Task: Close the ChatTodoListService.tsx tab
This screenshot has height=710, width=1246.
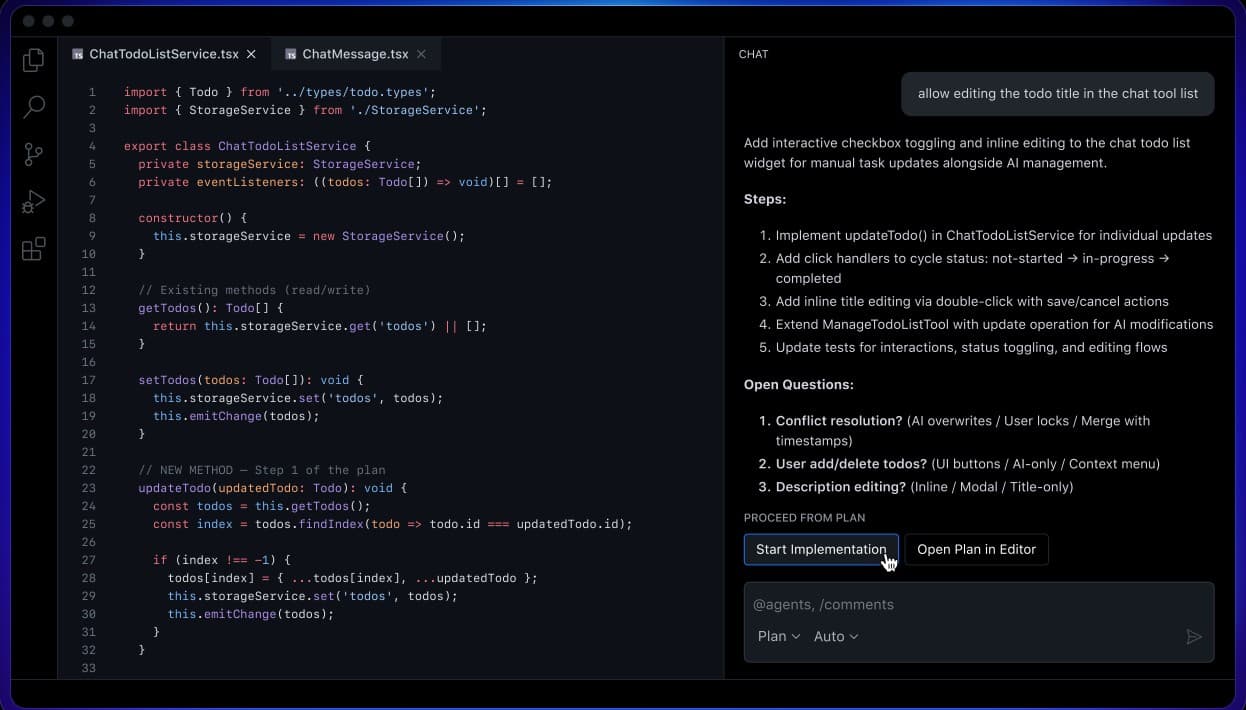Action: coord(250,54)
